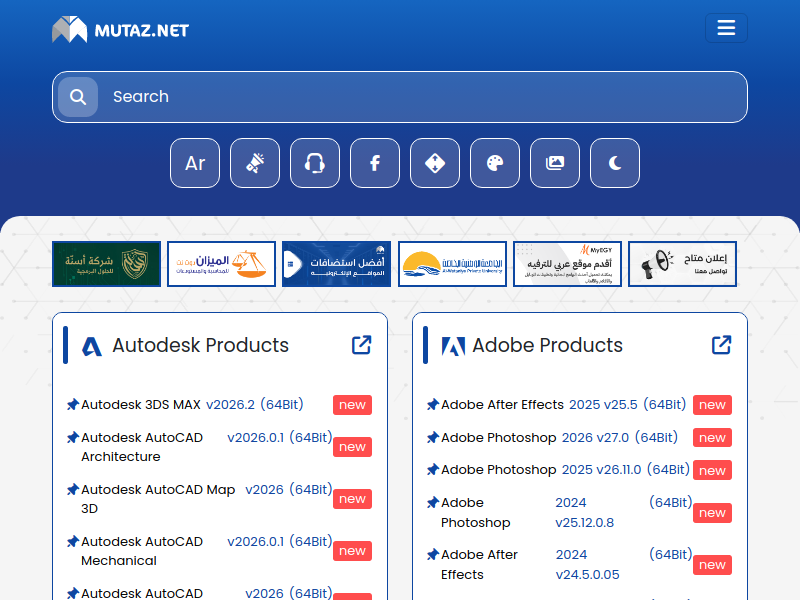Viewport: 800px width, 600px height.
Task: Click the diamond directions sign icon
Action: [x=435, y=163]
